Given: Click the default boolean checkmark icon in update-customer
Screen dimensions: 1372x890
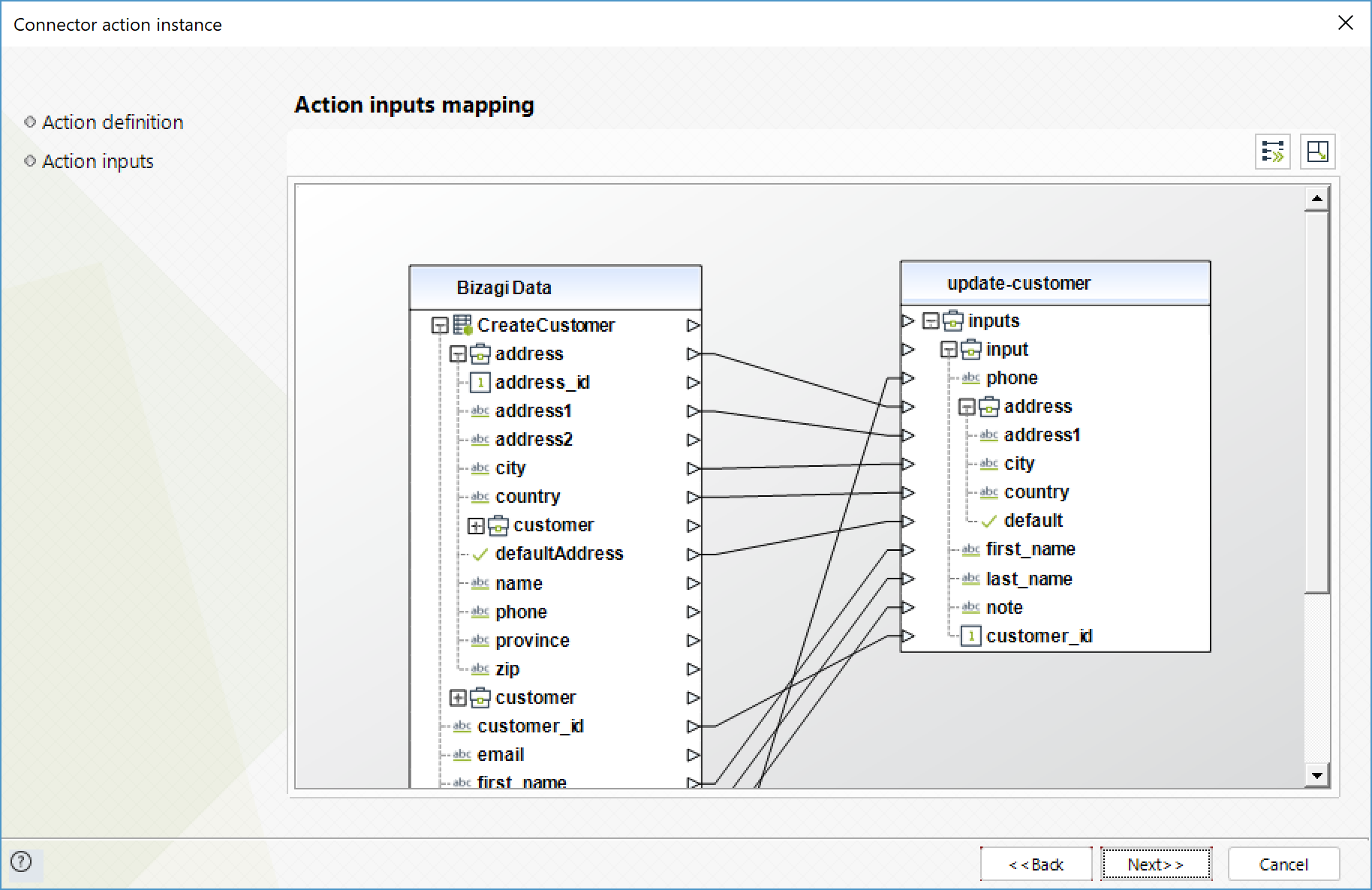Looking at the screenshot, I should [989, 521].
